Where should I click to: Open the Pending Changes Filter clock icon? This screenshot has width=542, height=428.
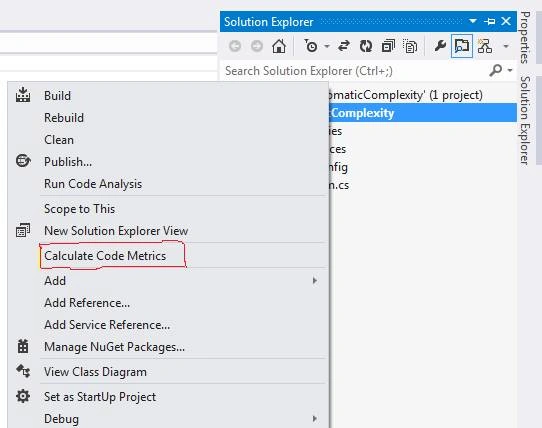311,46
